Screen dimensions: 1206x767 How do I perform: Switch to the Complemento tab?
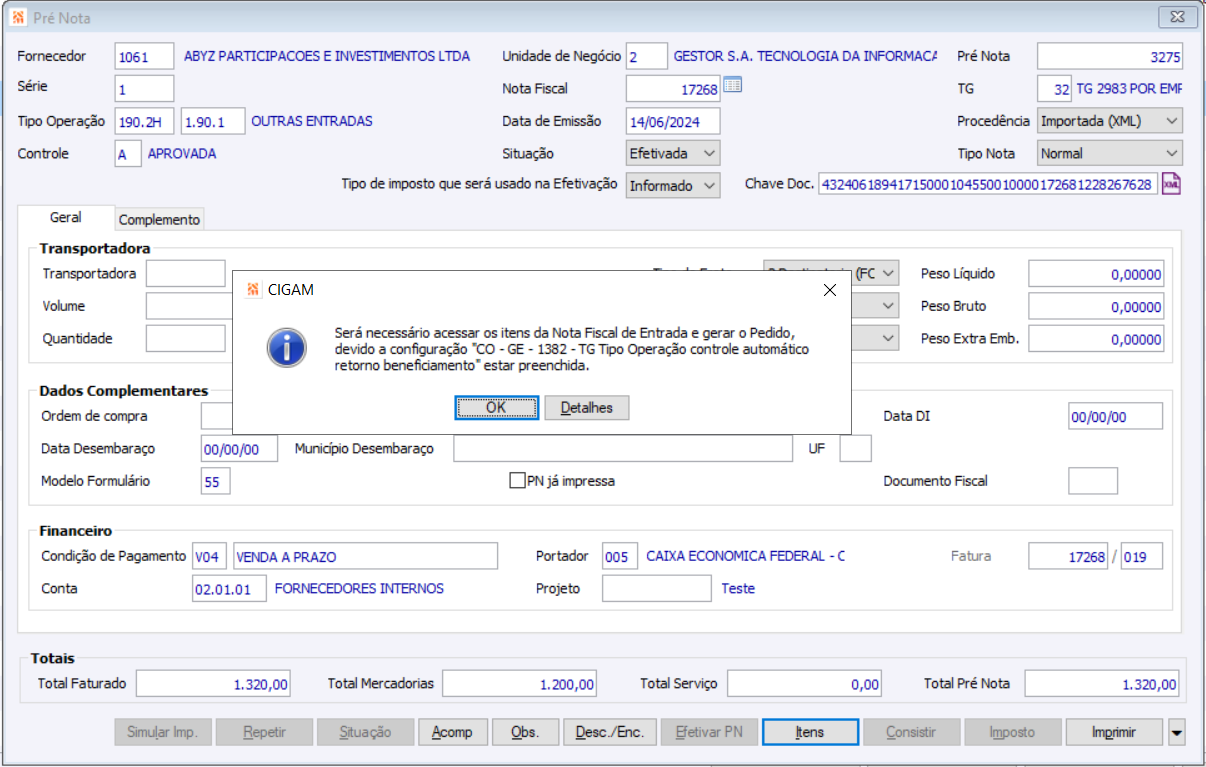pyautogui.click(x=159, y=219)
